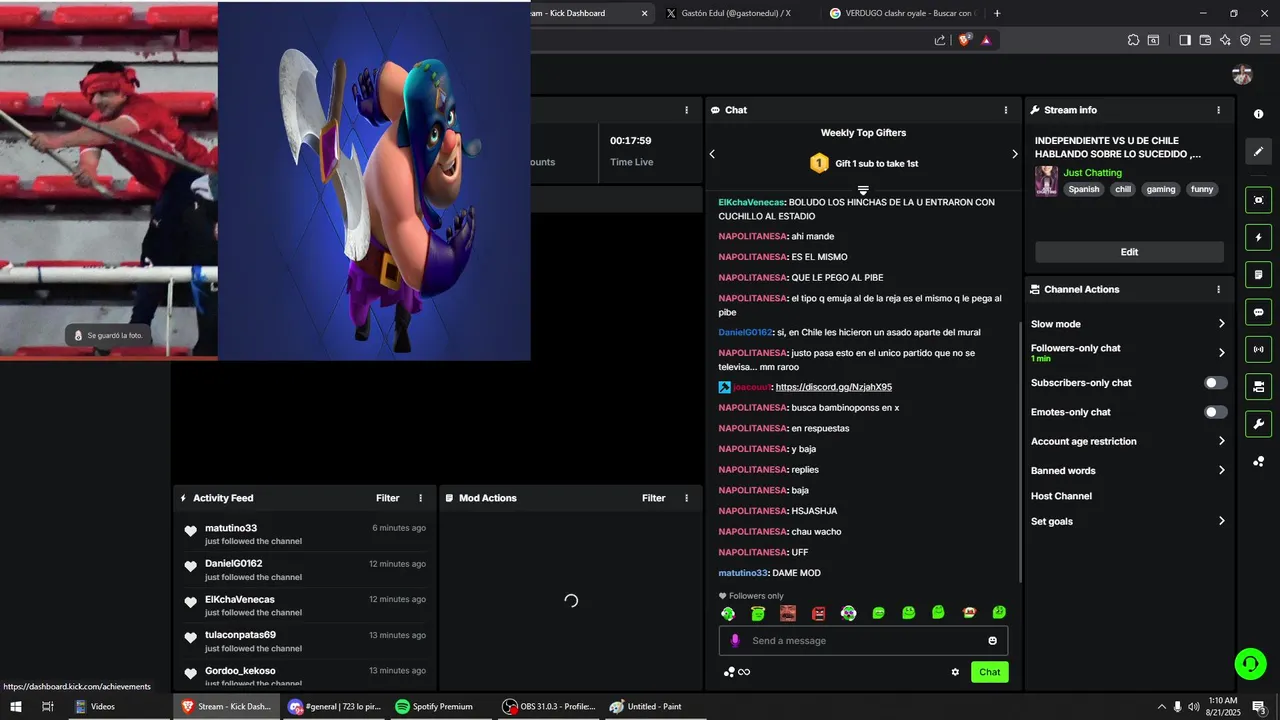Select the first green emote in quick row
The image size is (1280, 720).
coord(728,613)
